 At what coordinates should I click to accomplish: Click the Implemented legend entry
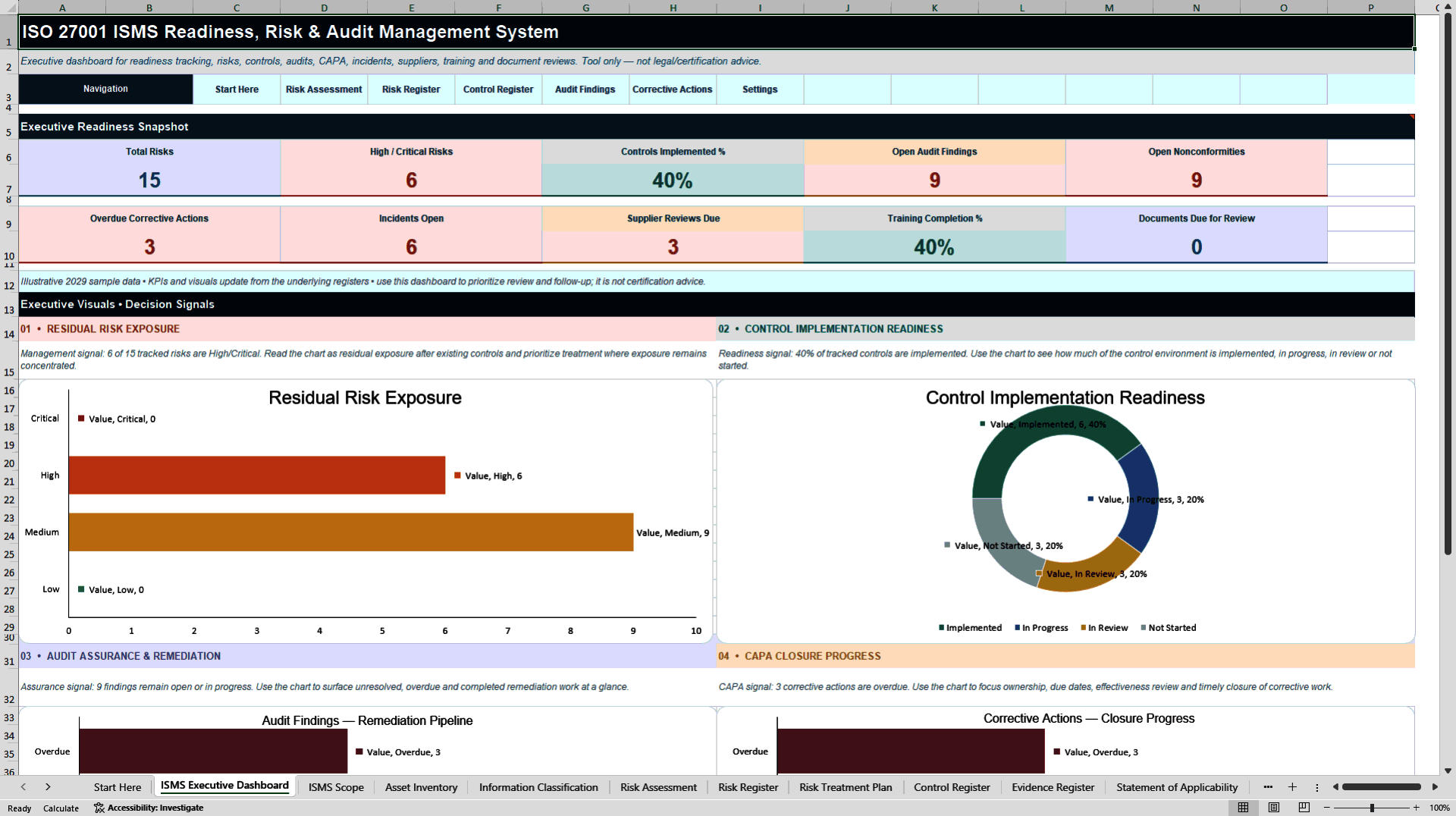970,628
